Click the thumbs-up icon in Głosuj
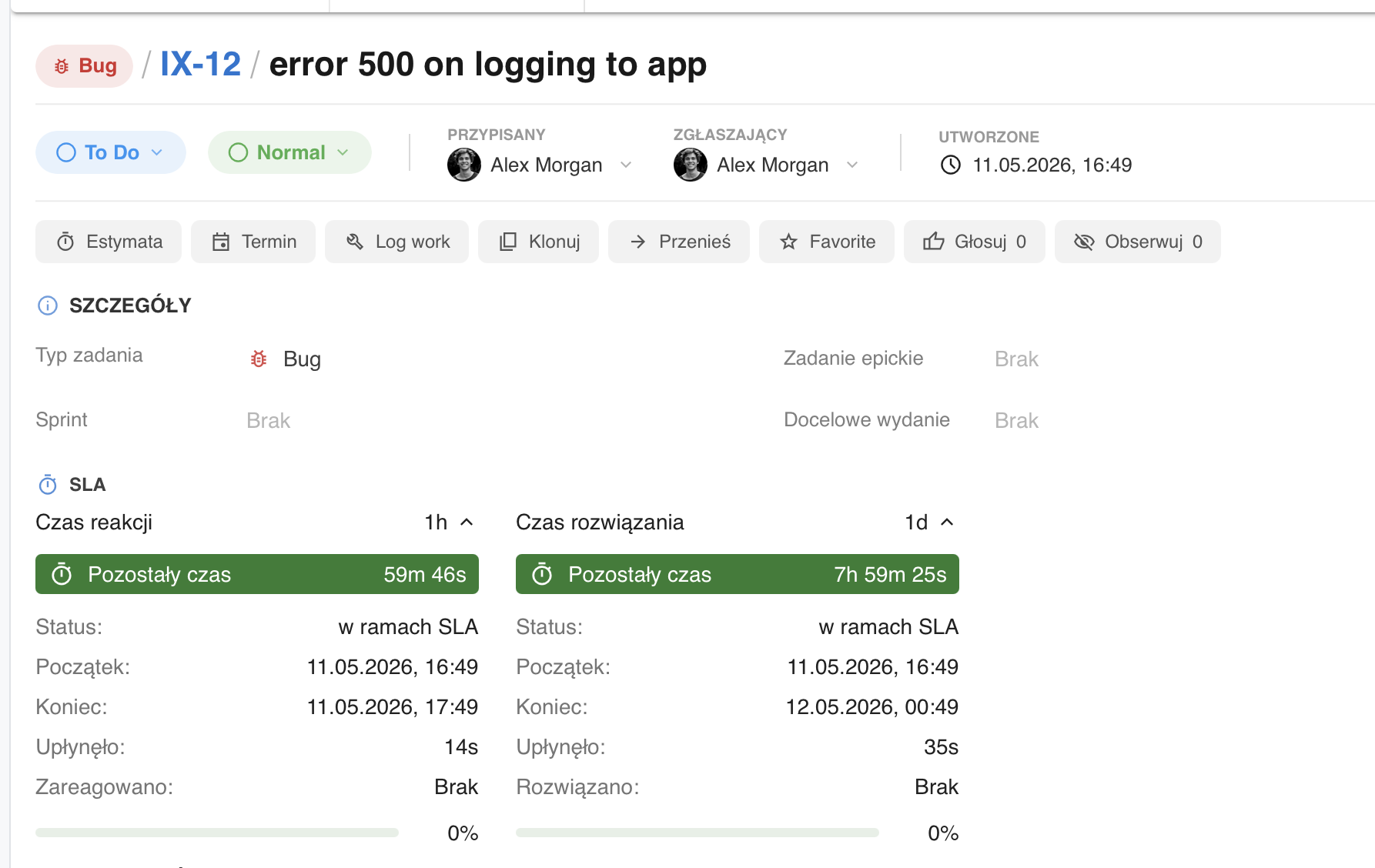 [934, 242]
